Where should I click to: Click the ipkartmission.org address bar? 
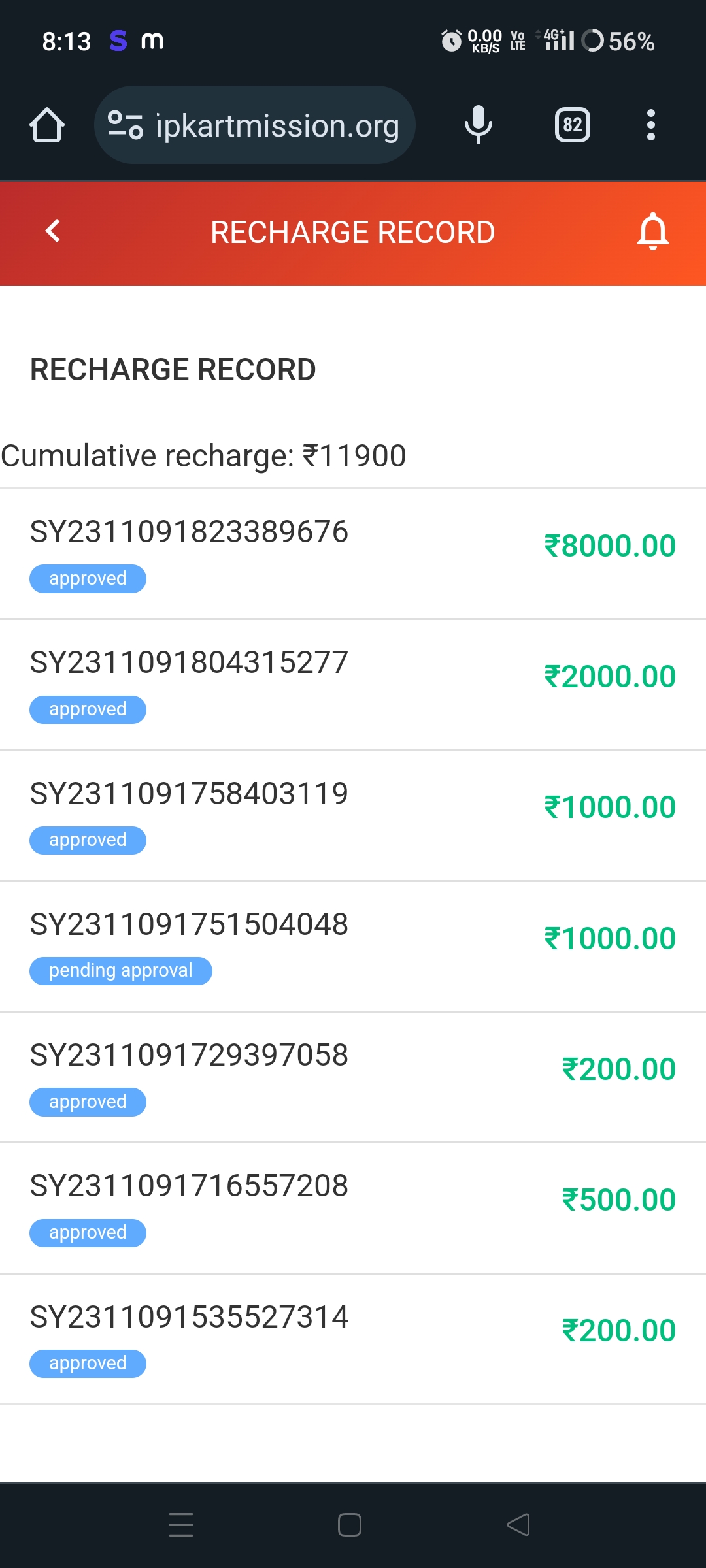(277, 125)
